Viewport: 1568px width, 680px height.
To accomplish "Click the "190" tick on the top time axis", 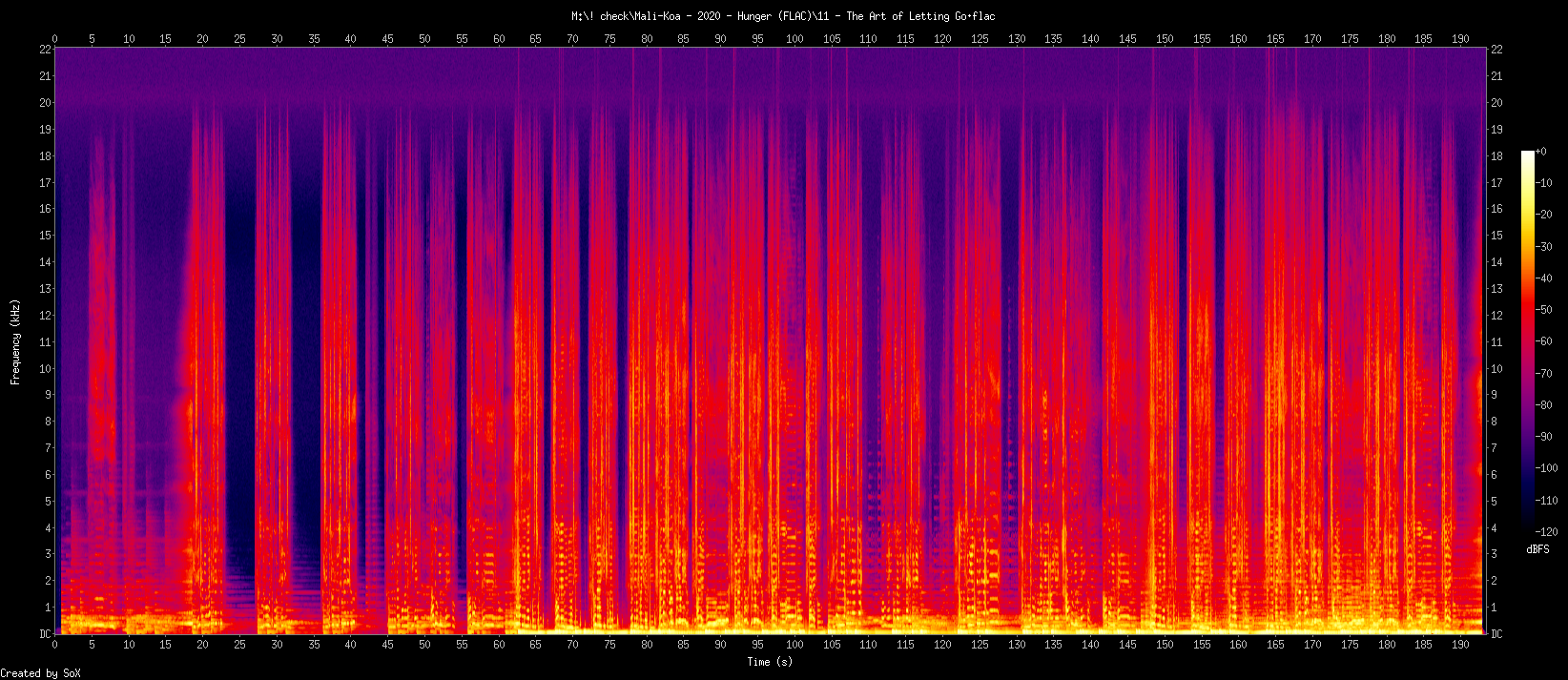I will click(1460, 39).
